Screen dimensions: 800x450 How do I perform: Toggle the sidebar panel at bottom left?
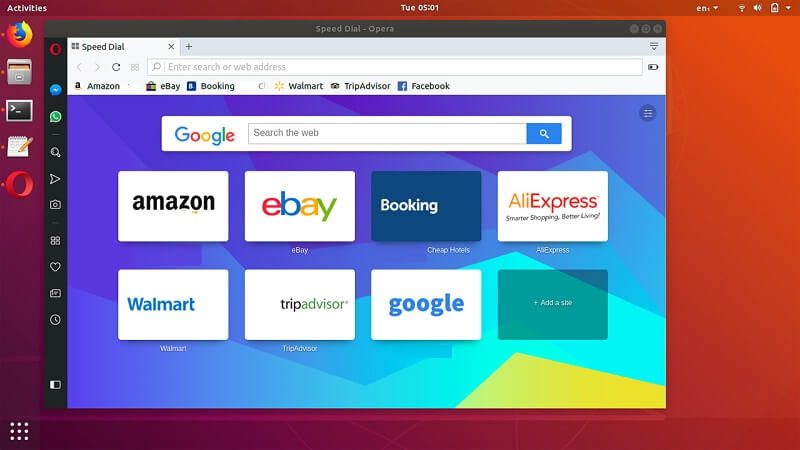click(x=55, y=384)
